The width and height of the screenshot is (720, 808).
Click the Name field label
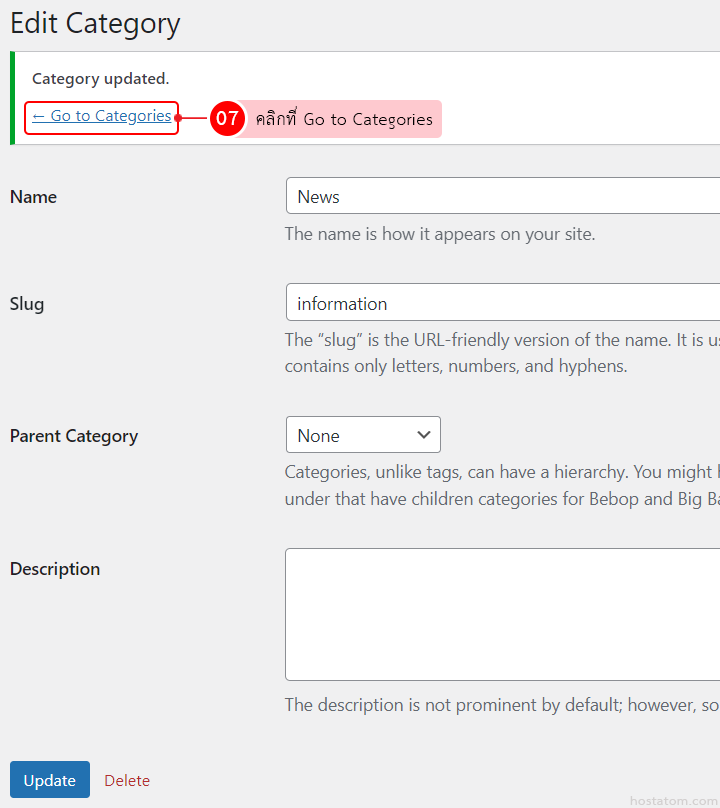33,197
